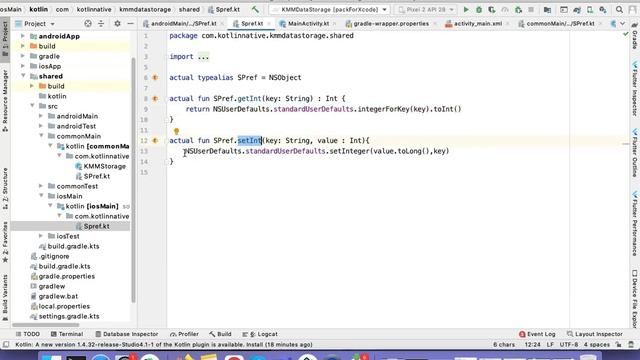Select opened file target icon in Project panel

88,24
